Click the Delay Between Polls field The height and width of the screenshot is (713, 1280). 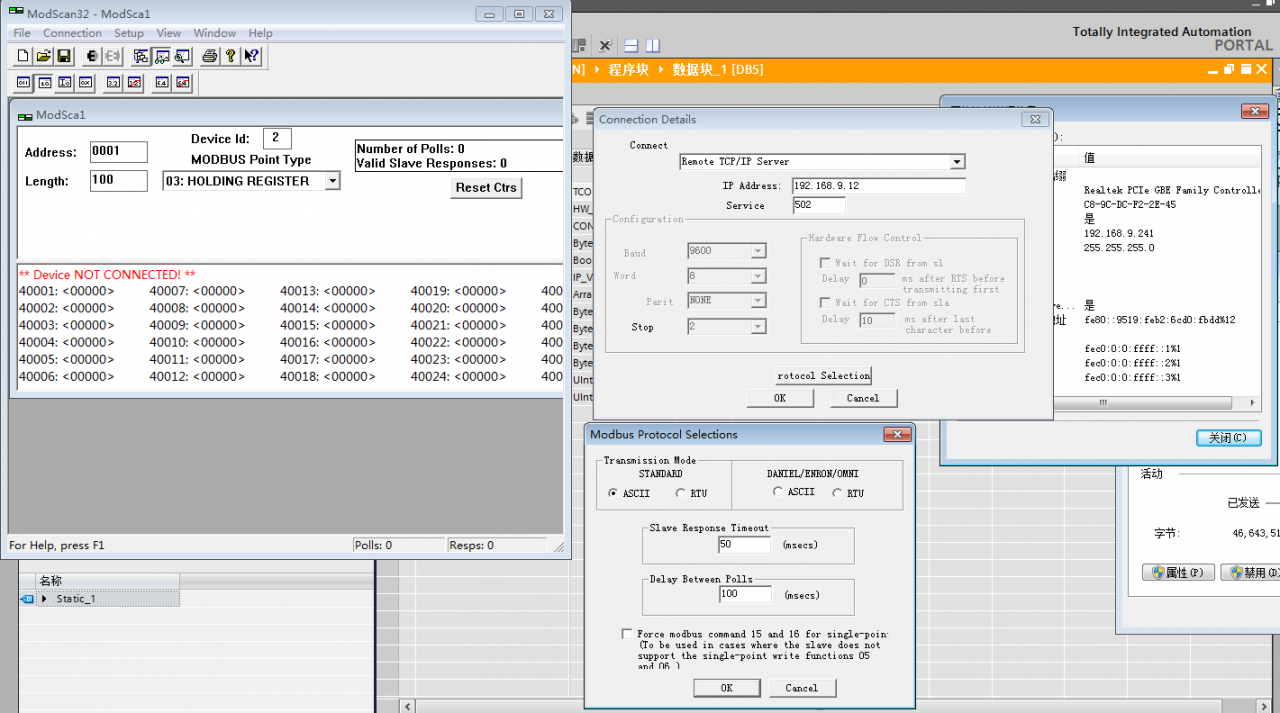click(x=745, y=594)
